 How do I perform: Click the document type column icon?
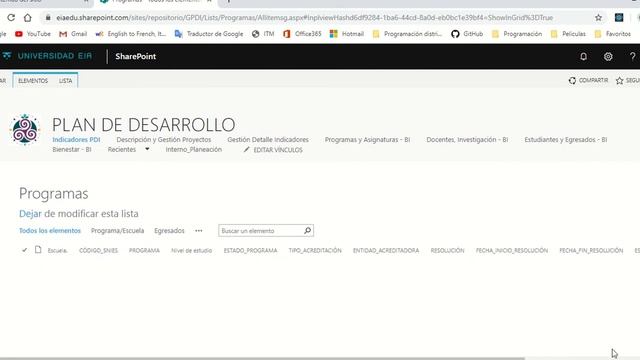pyautogui.click(x=38, y=250)
